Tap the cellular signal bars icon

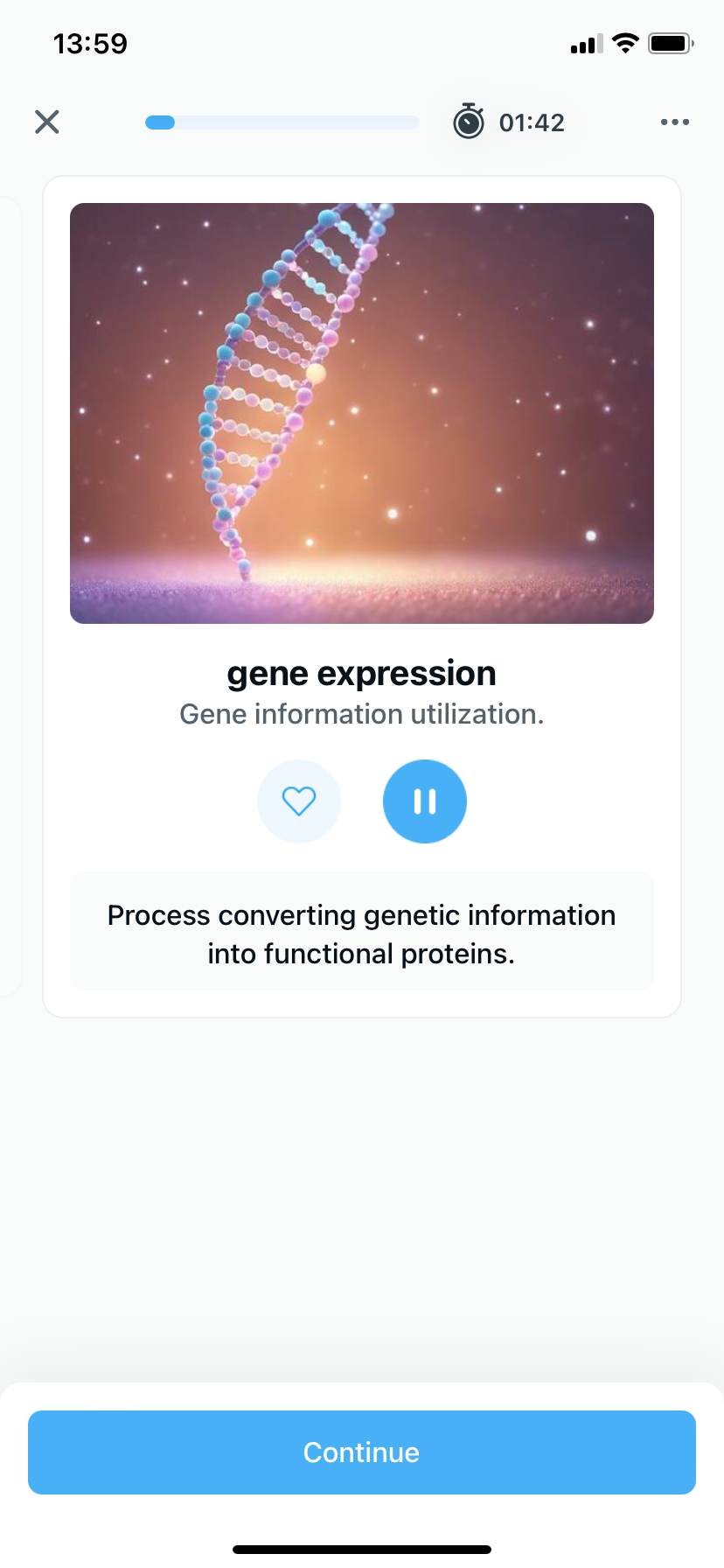click(587, 44)
